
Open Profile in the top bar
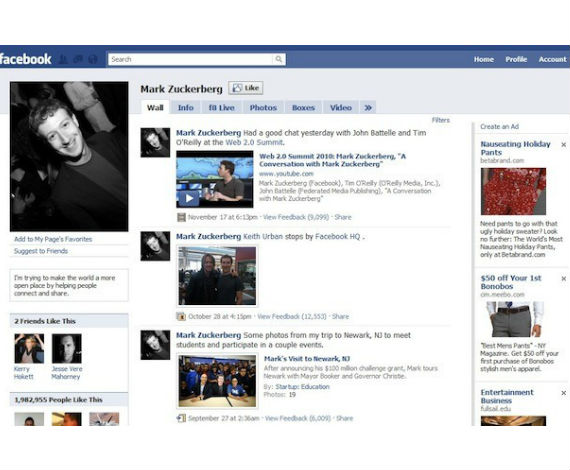pos(516,59)
